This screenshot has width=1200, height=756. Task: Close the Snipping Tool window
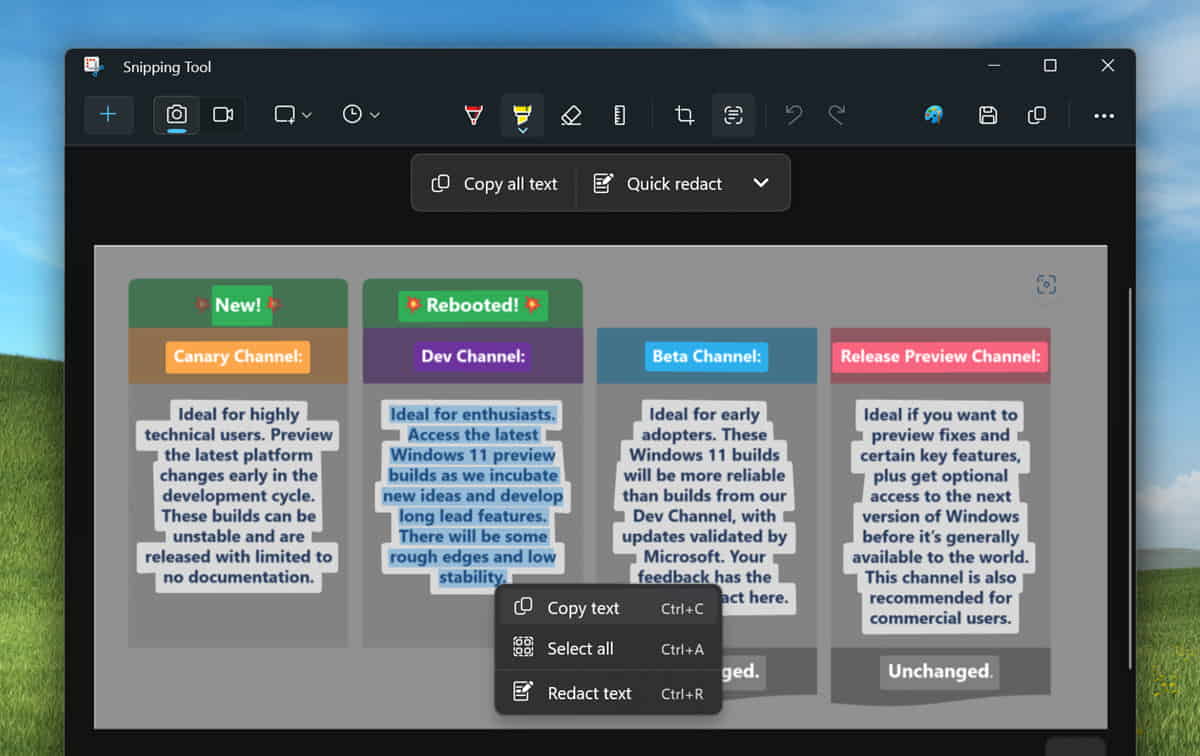(x=1107, y=66)
